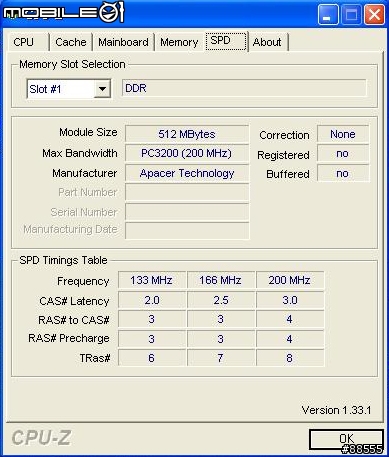The height and width of the screenshot is (457, 389).
Task: Click the Buffered value no
Action: click(x=343, y=173)
